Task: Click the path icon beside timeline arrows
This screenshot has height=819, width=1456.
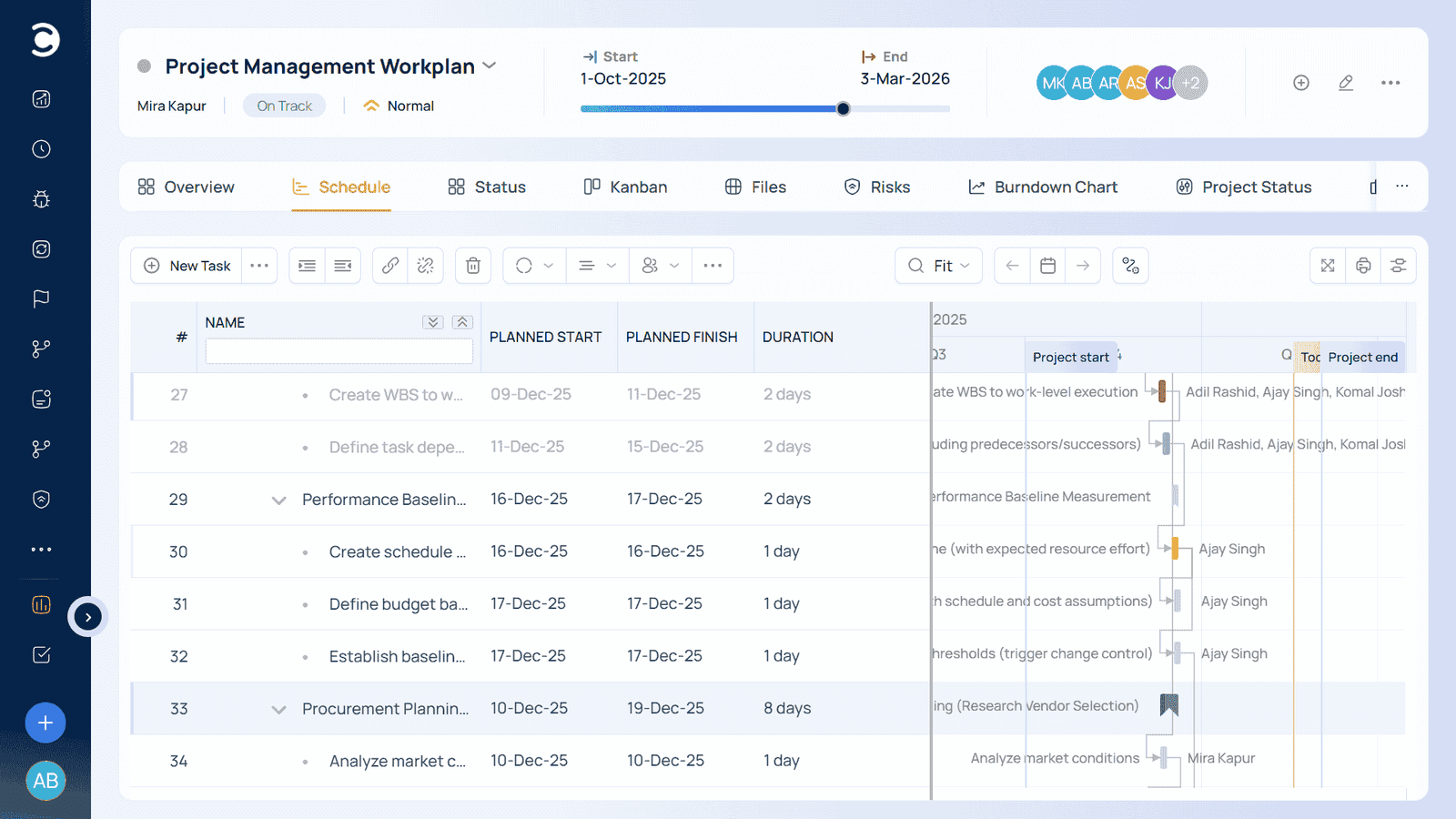Action: click(1130, 266)
